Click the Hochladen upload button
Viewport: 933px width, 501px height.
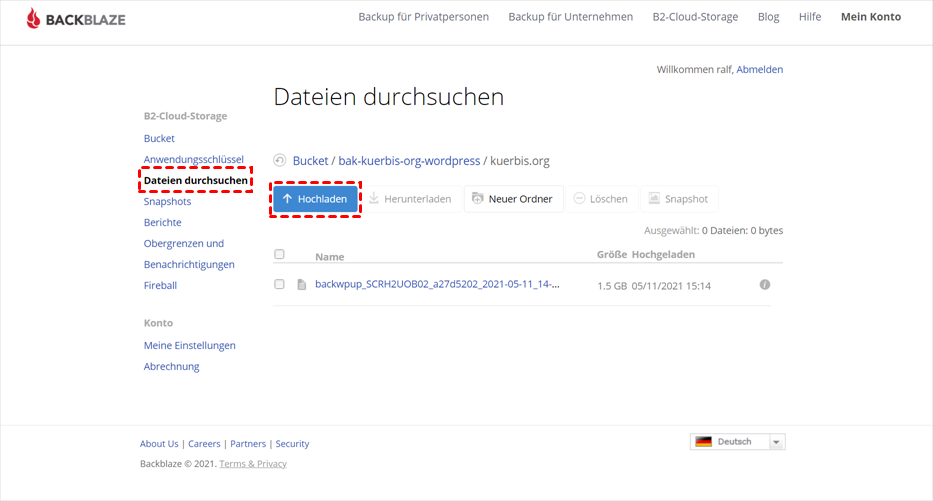[x=315, y=199]
